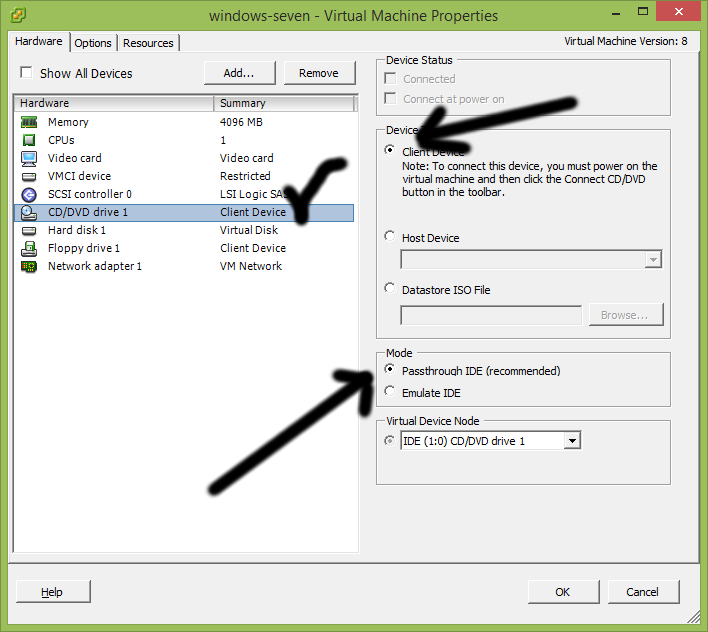The width and height of the screenshot is (708, 632).
Task: Select the Hard disk 1 row label
Action: tap(77, 230)
